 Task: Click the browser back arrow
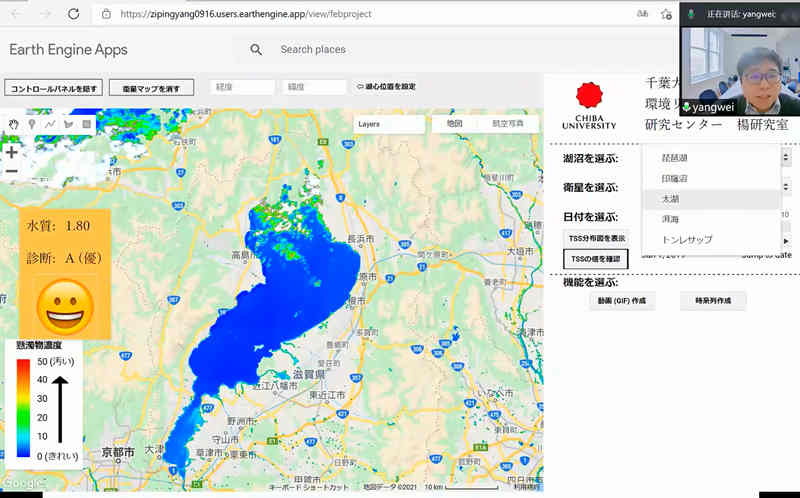tap(16, 14)
